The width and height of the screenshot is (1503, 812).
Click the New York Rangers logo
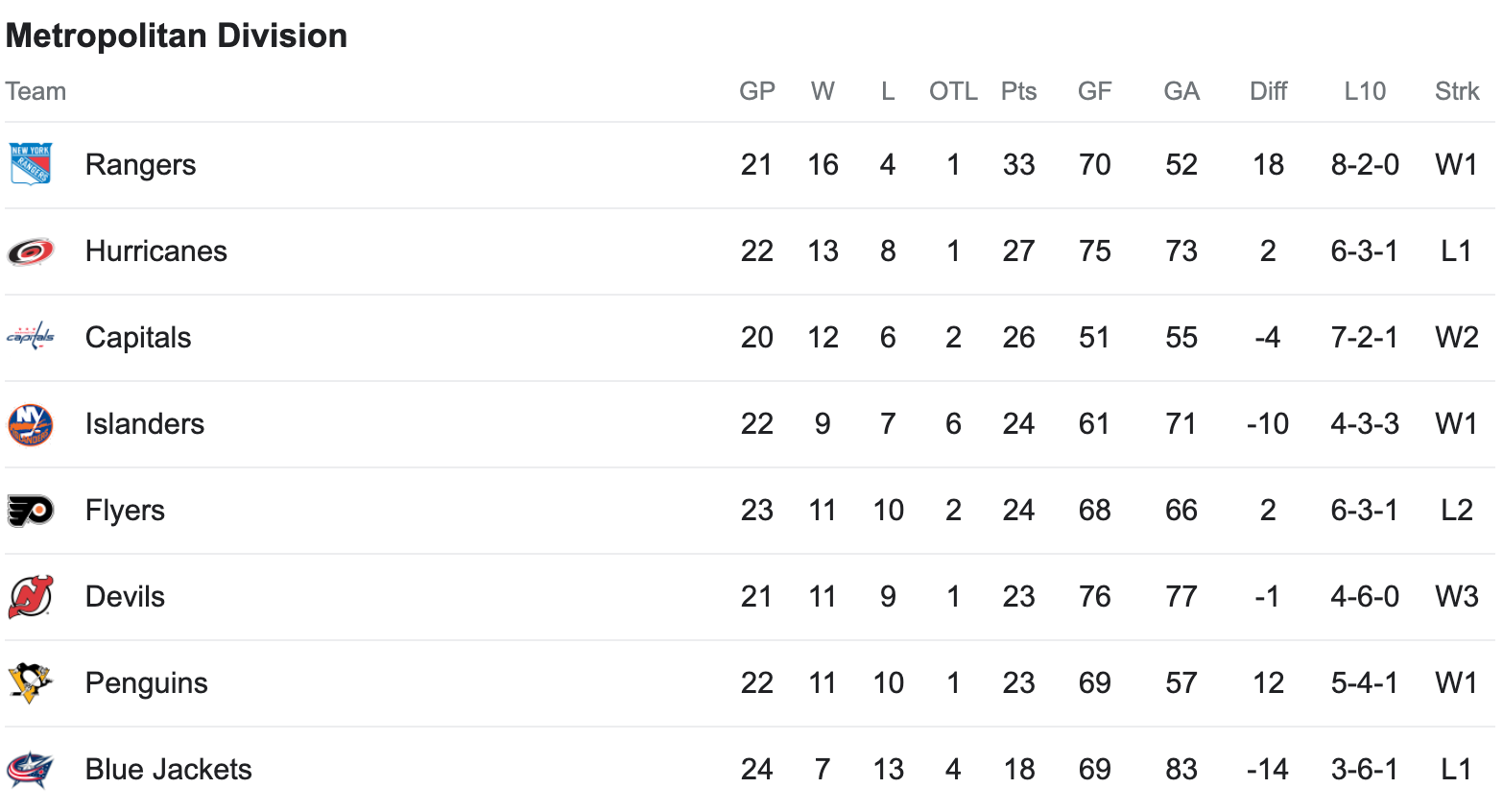[x=31, y=164]
